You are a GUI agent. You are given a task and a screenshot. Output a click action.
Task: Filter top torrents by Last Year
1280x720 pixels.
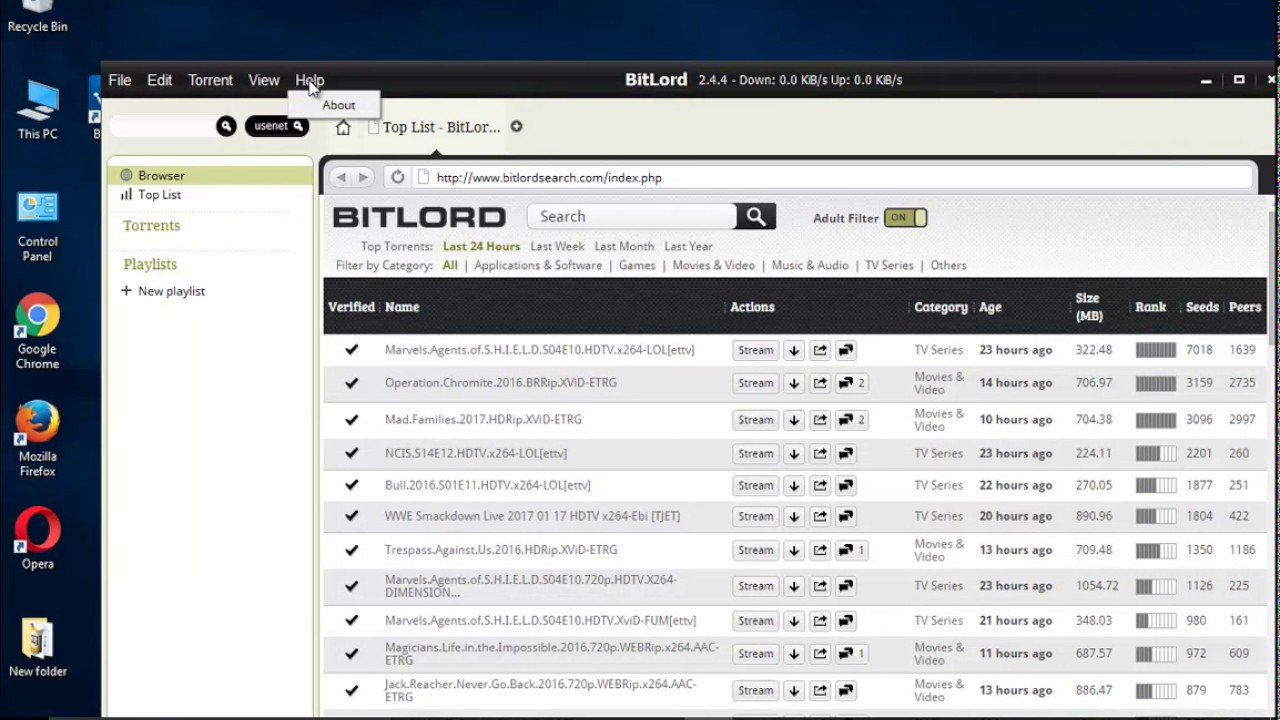pyautogui.click(x=688, y=246)
